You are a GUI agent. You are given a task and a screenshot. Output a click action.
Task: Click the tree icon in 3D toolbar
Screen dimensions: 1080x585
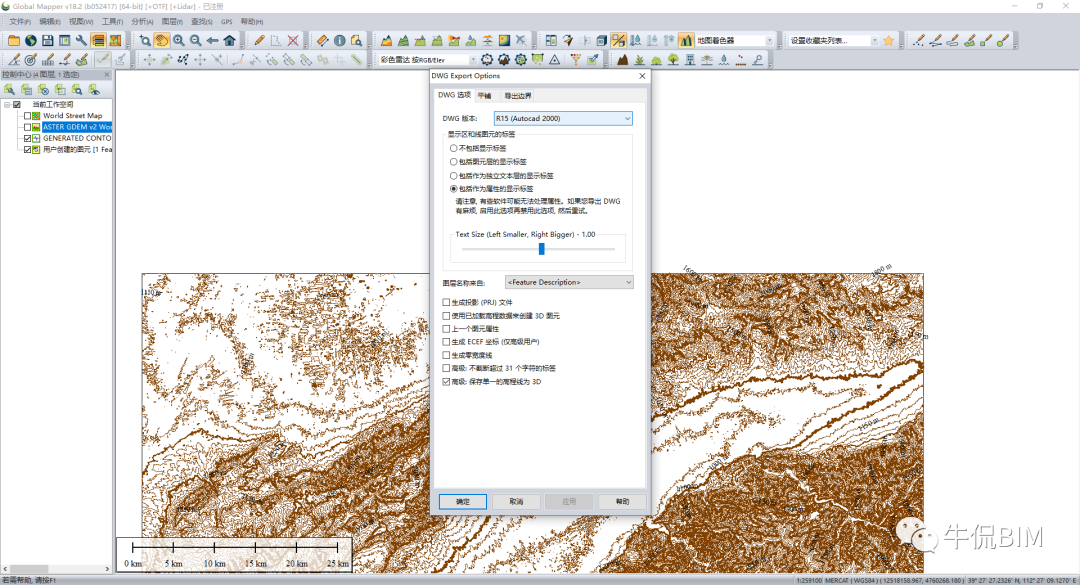pos(673,60)
